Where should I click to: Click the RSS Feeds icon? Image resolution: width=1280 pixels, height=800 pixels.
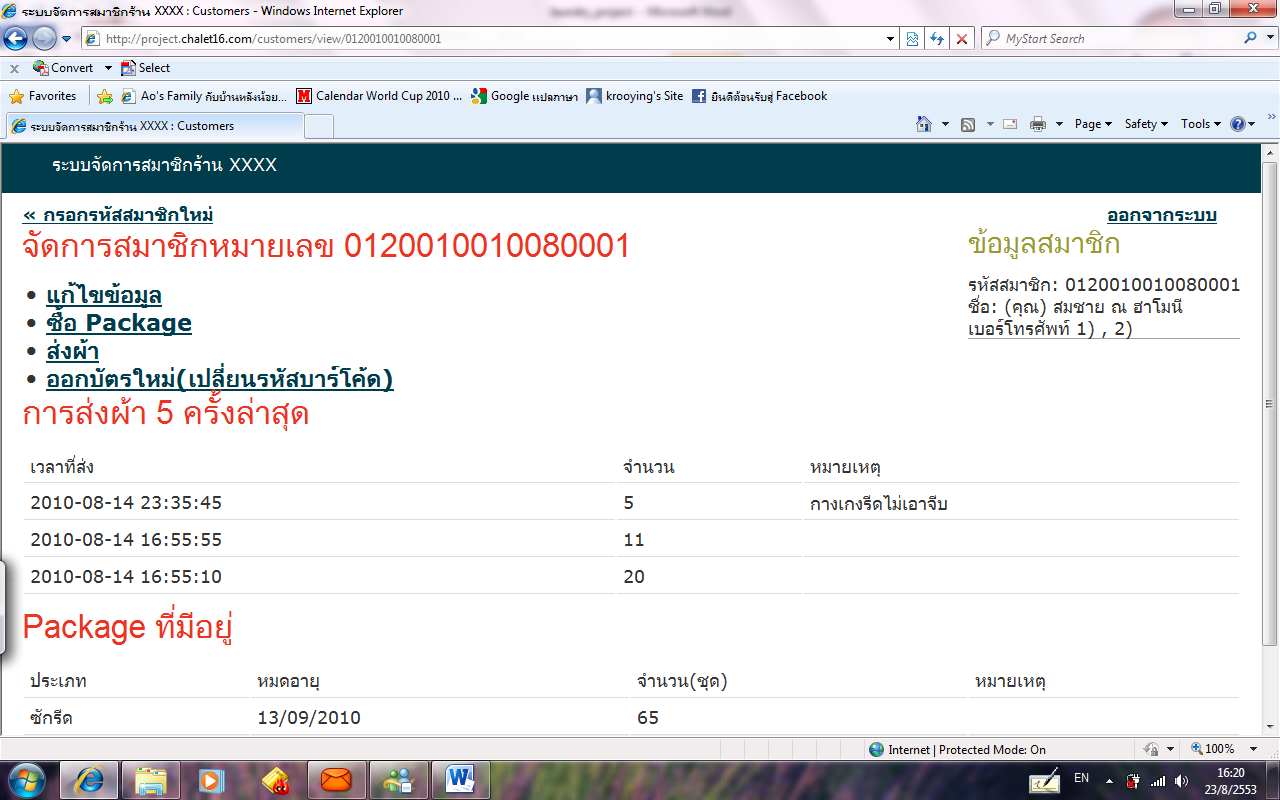click(x=968, y=124)
